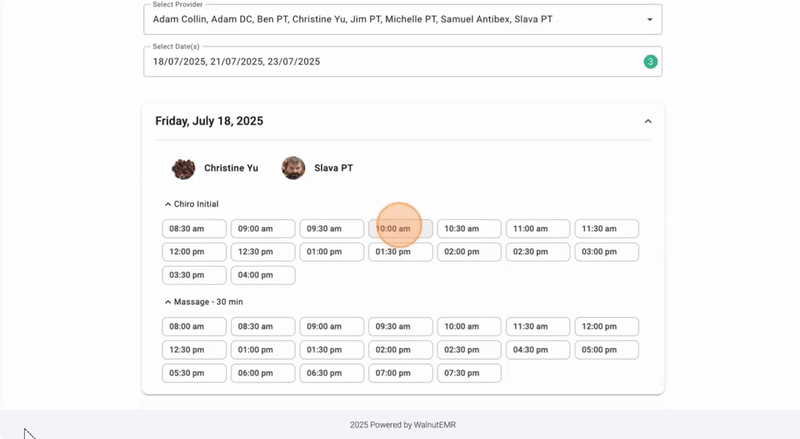The height and width of the screenshot is (439, 800).
Task: Choose the 07:30 pm Massage slot
Action: pyautogui.click(x=469, y=373)
